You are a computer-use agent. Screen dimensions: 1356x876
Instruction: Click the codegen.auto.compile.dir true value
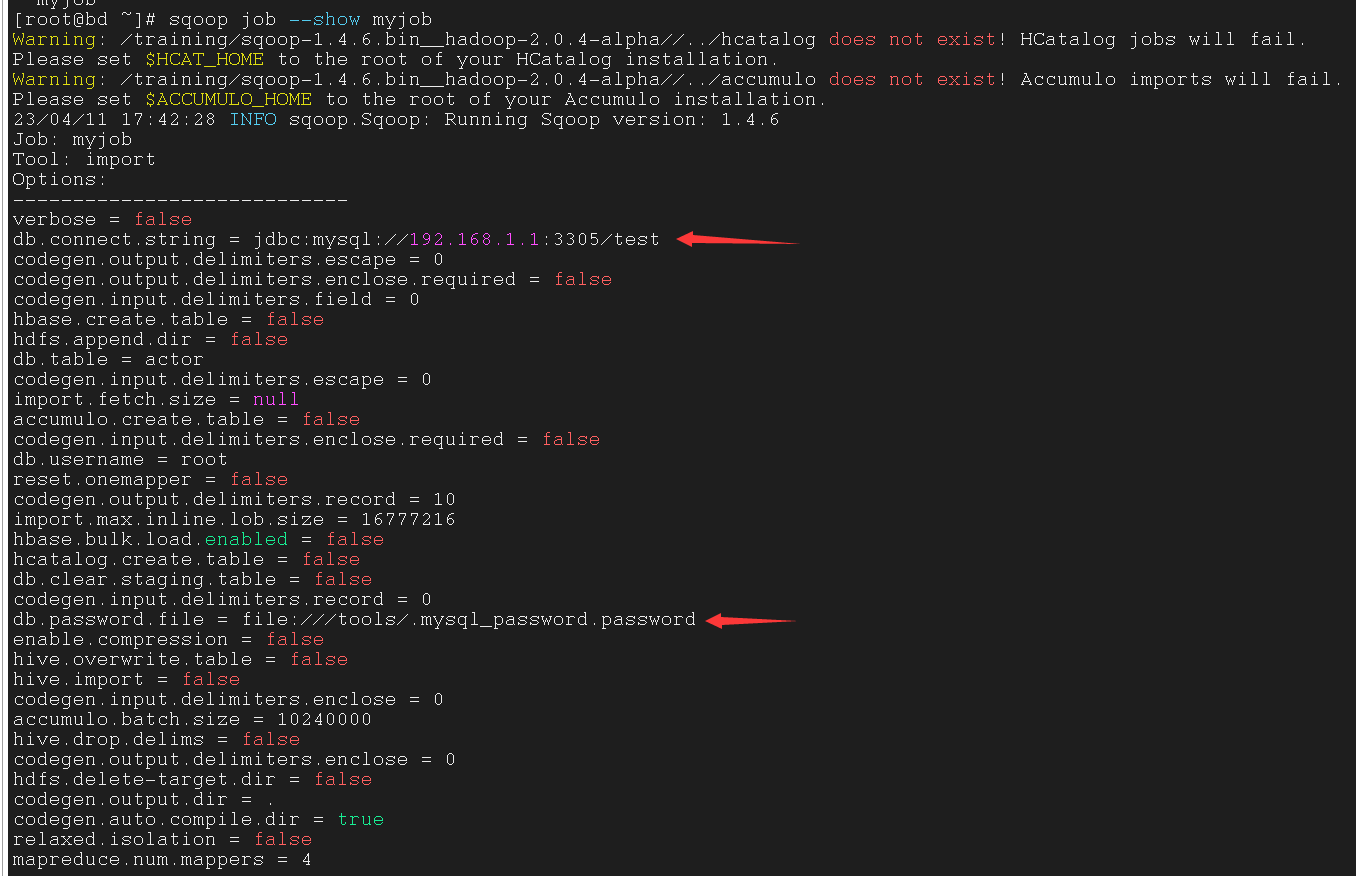pos(361,820)
